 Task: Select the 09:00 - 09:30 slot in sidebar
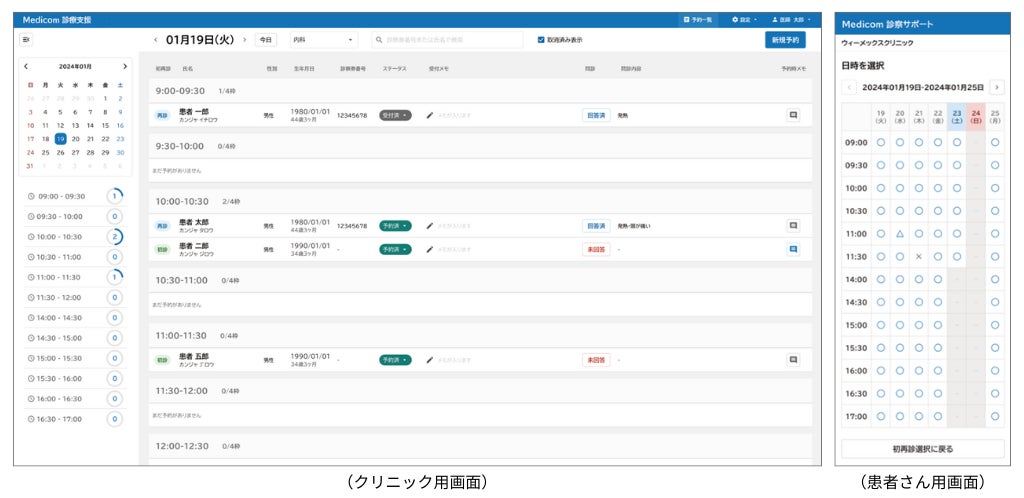coord(75,196)
